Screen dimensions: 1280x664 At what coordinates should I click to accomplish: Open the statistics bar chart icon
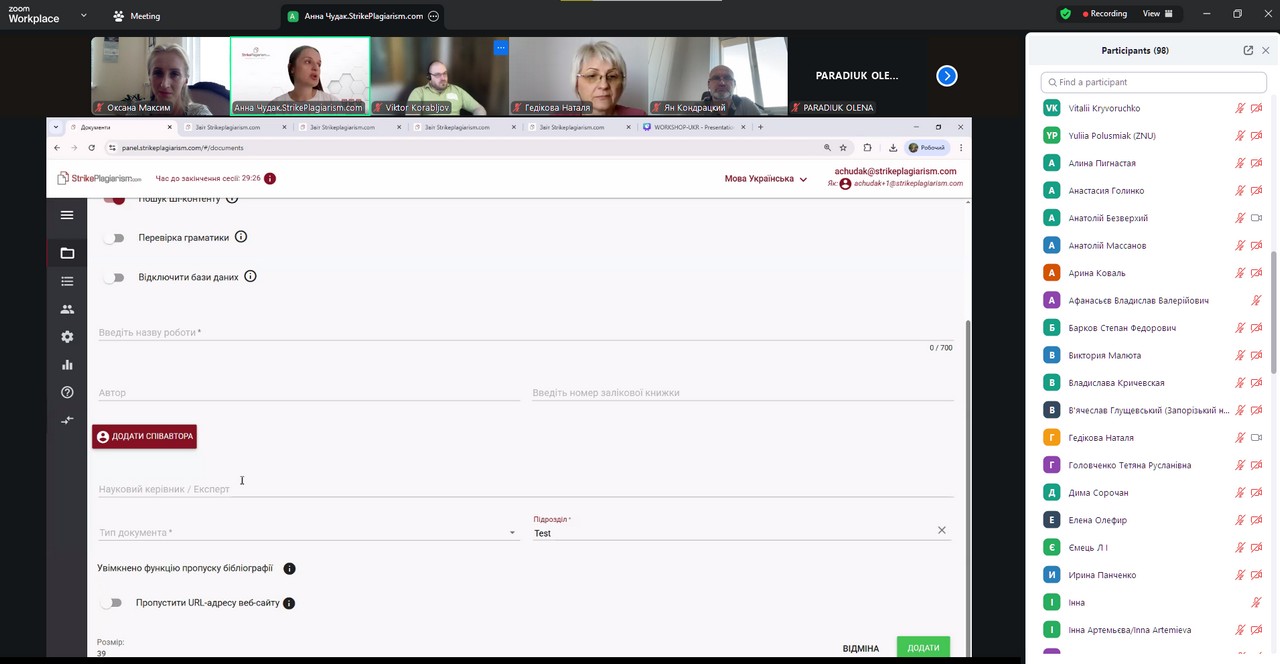67,365
